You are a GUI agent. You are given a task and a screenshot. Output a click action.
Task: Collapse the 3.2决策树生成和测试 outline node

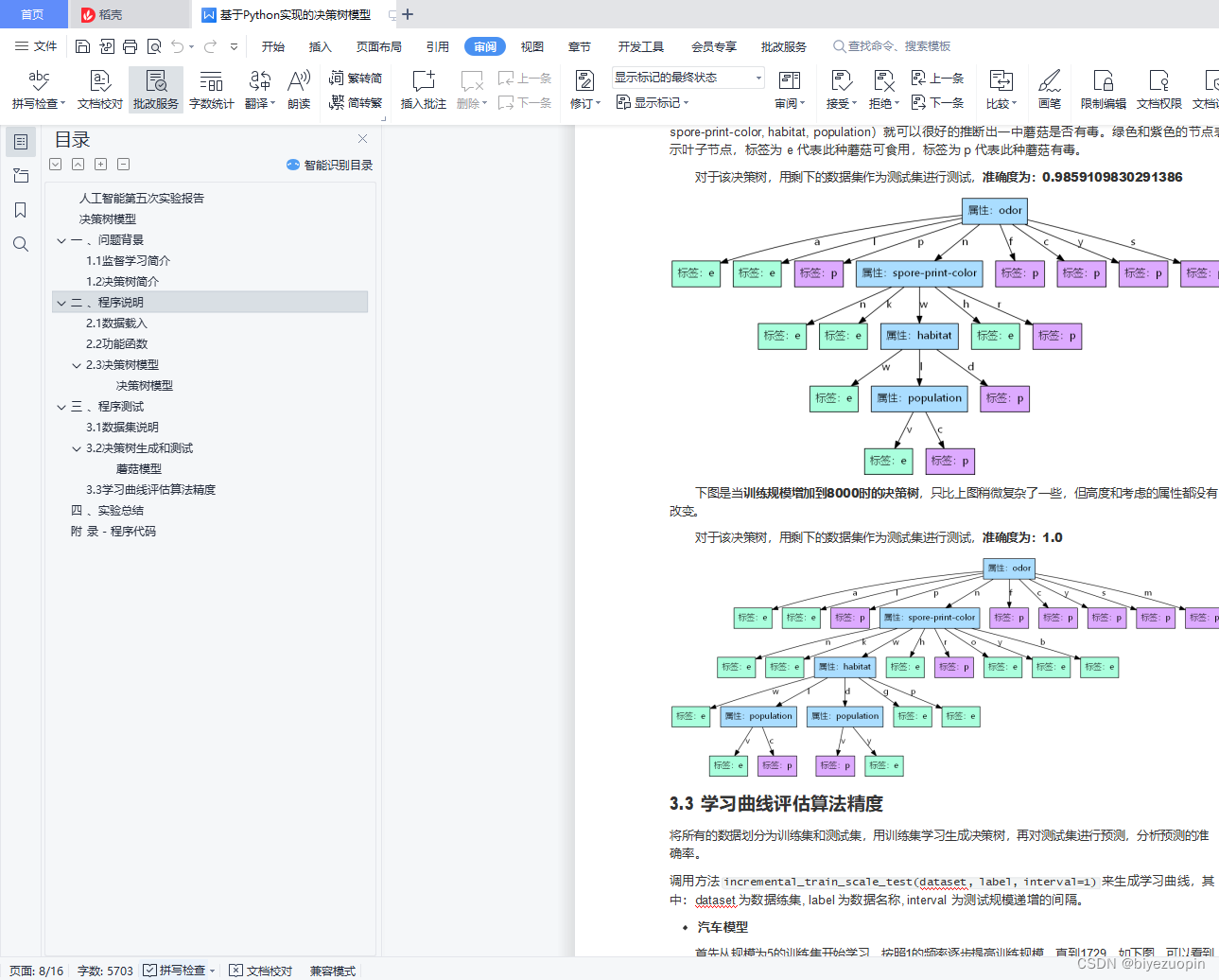pos(77,448)
